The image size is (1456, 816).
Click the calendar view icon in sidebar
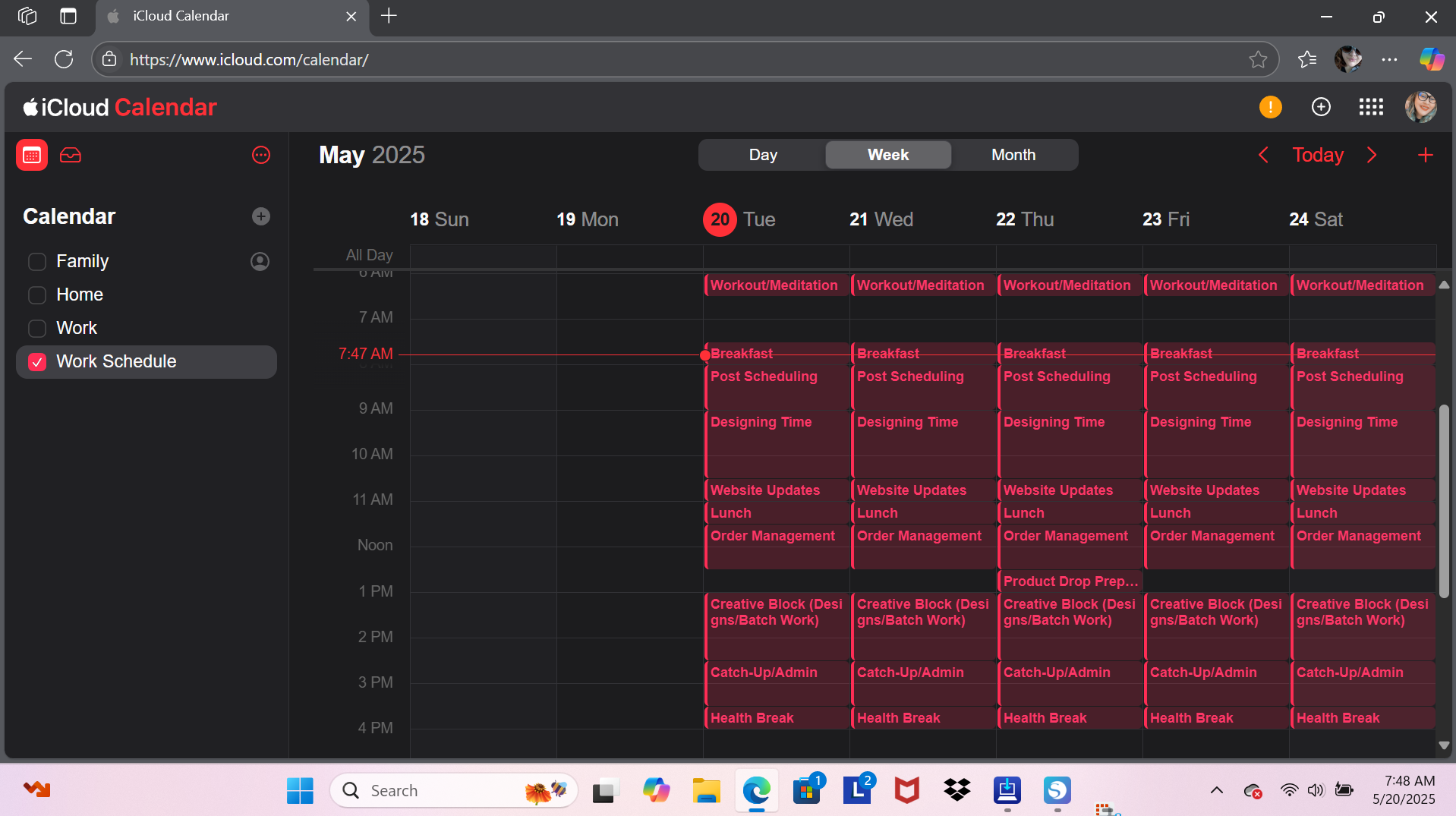tap(32, 156)
